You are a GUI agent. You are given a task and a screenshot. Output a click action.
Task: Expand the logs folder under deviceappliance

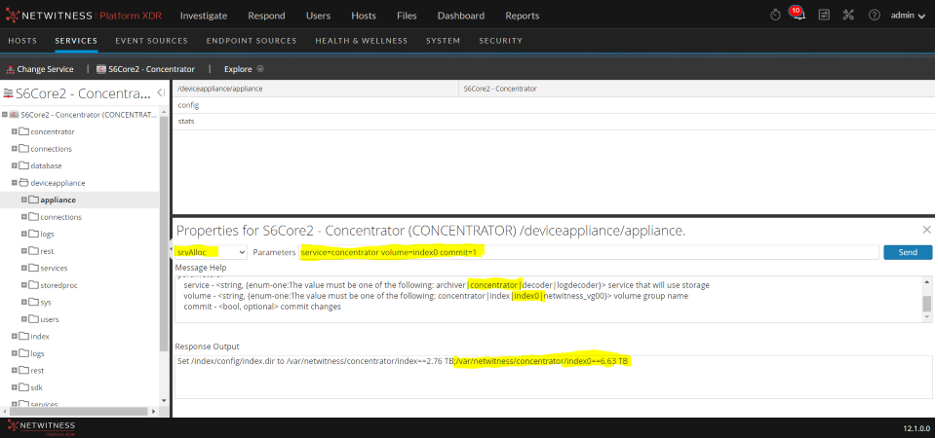24,234
